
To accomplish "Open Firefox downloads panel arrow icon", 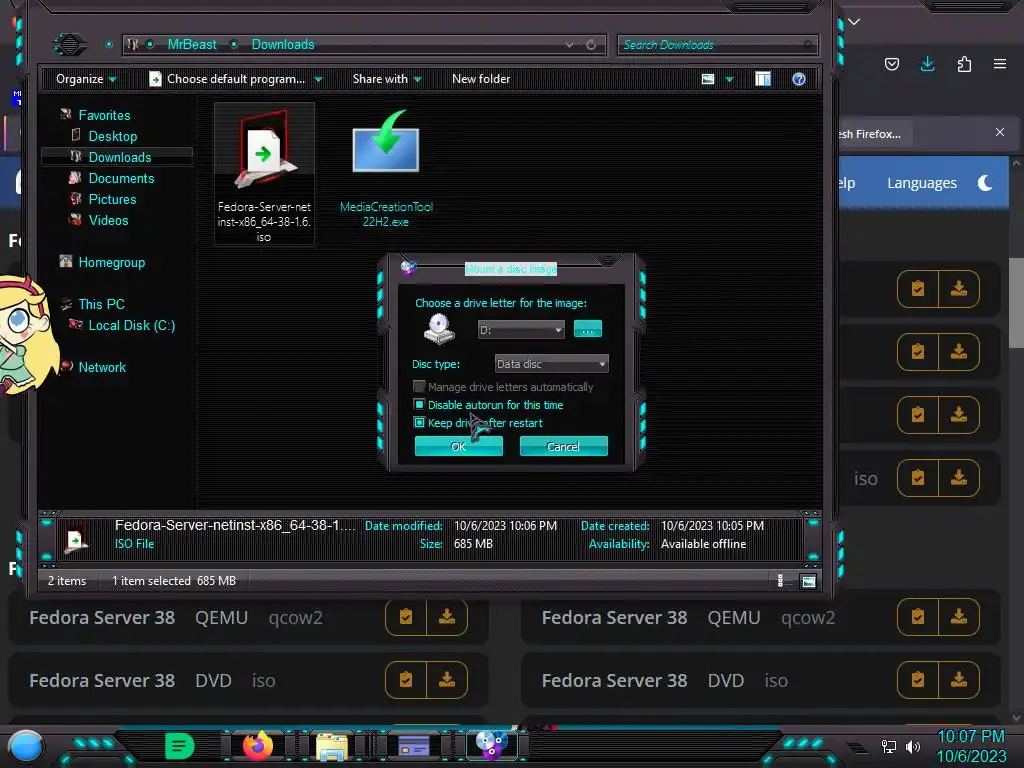I will [927, 64].
